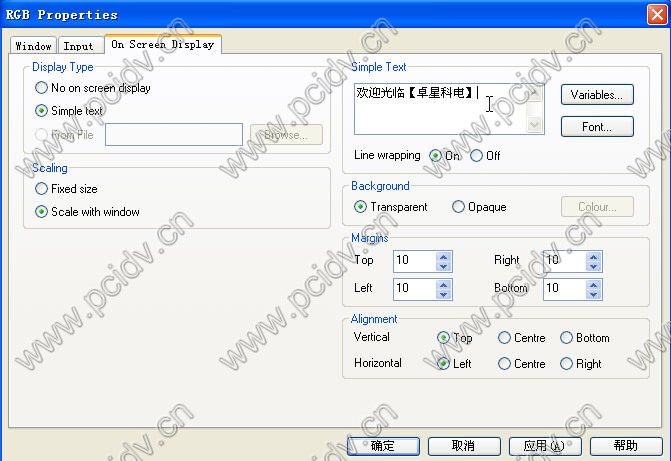Image resolution: width=671 pixels, height=461 pixels.
Task: Increase the Bottom margin value
Action: 594,285
